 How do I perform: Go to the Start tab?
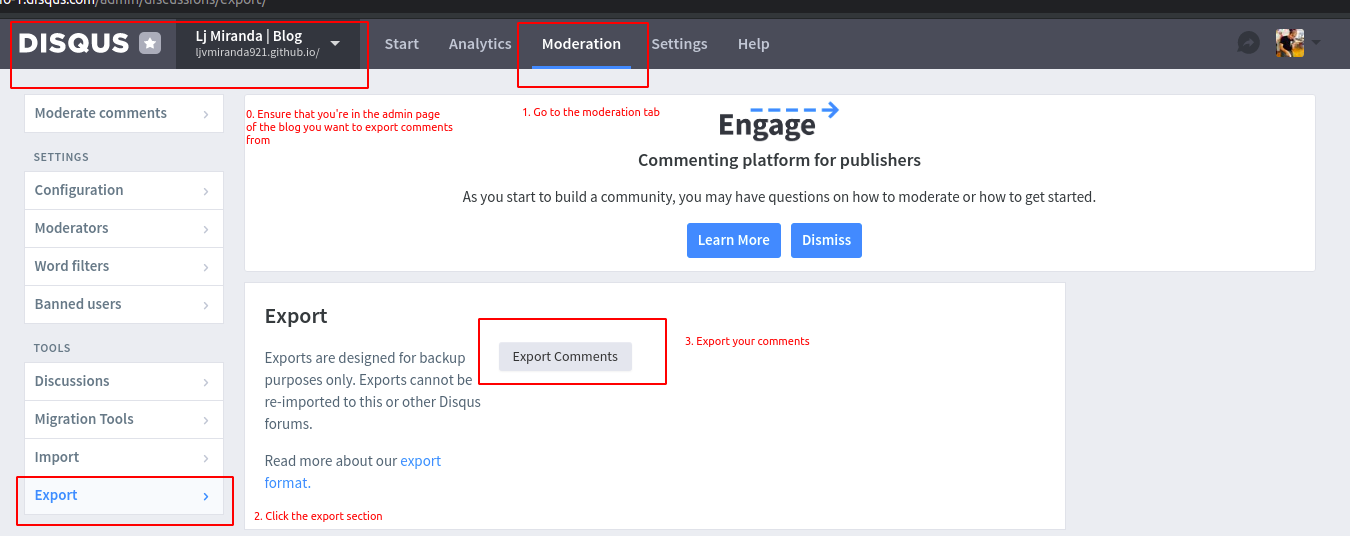pos(402,44)
